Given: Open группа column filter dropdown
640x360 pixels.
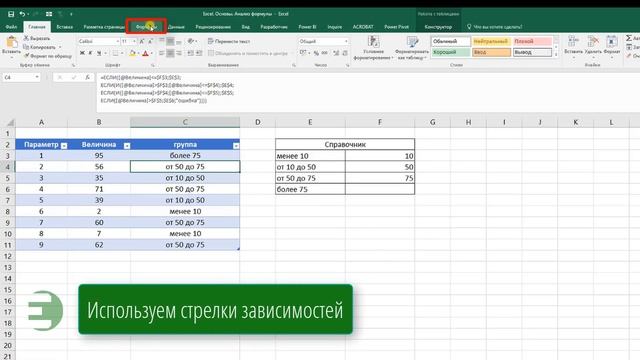Looking at the screenshot, I should (x=236, y=145).
